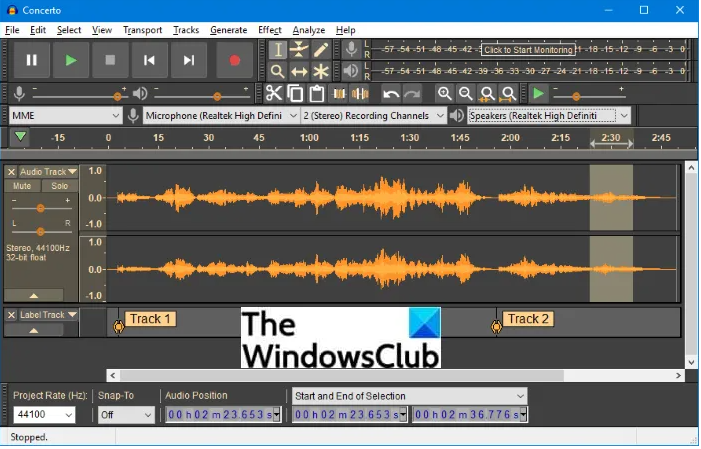The image size is (701, 449).
Task: Click the Audio Track pan L/R slider
Action: 41,232
